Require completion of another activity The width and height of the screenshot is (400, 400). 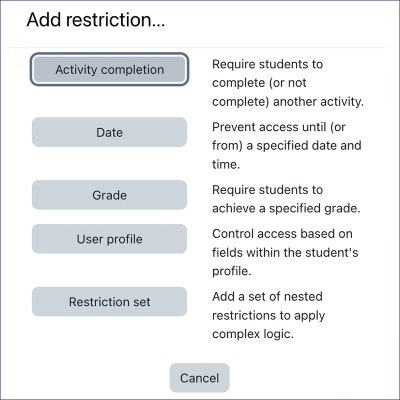109,70
